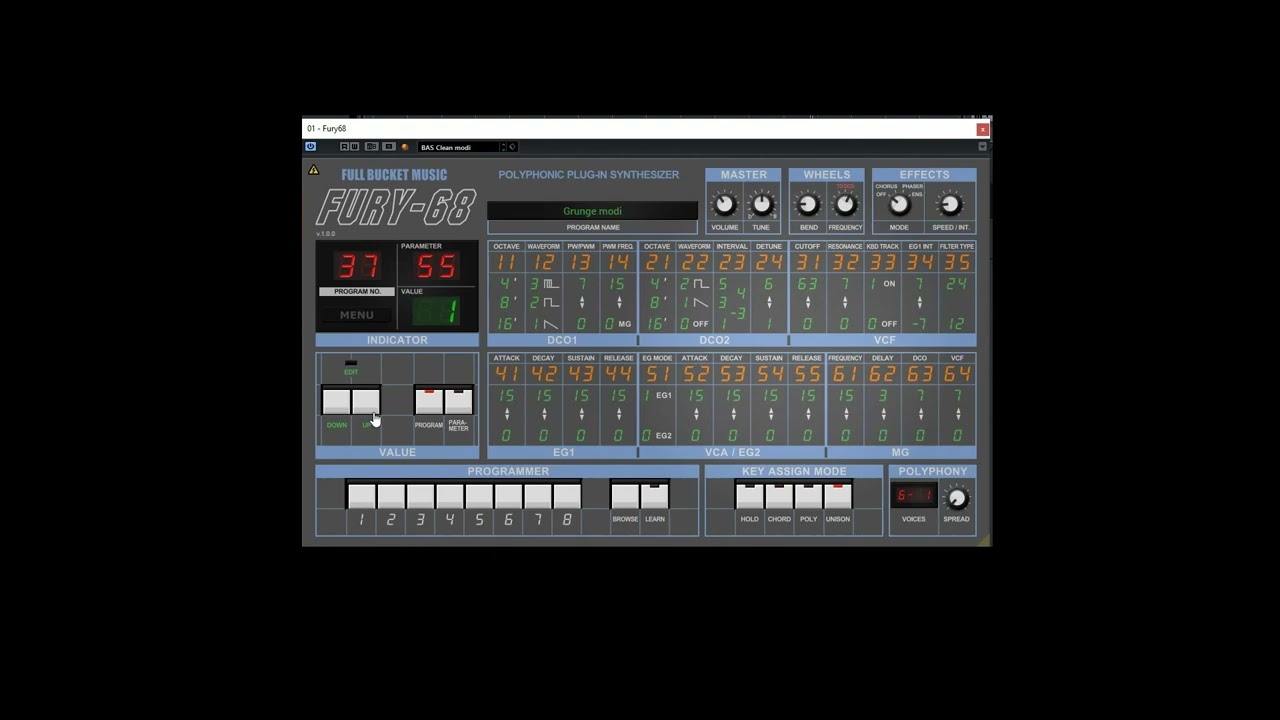1280x720 pixels.
Task: Select DCO2 octave parameter 21
Action: point(657,263)
